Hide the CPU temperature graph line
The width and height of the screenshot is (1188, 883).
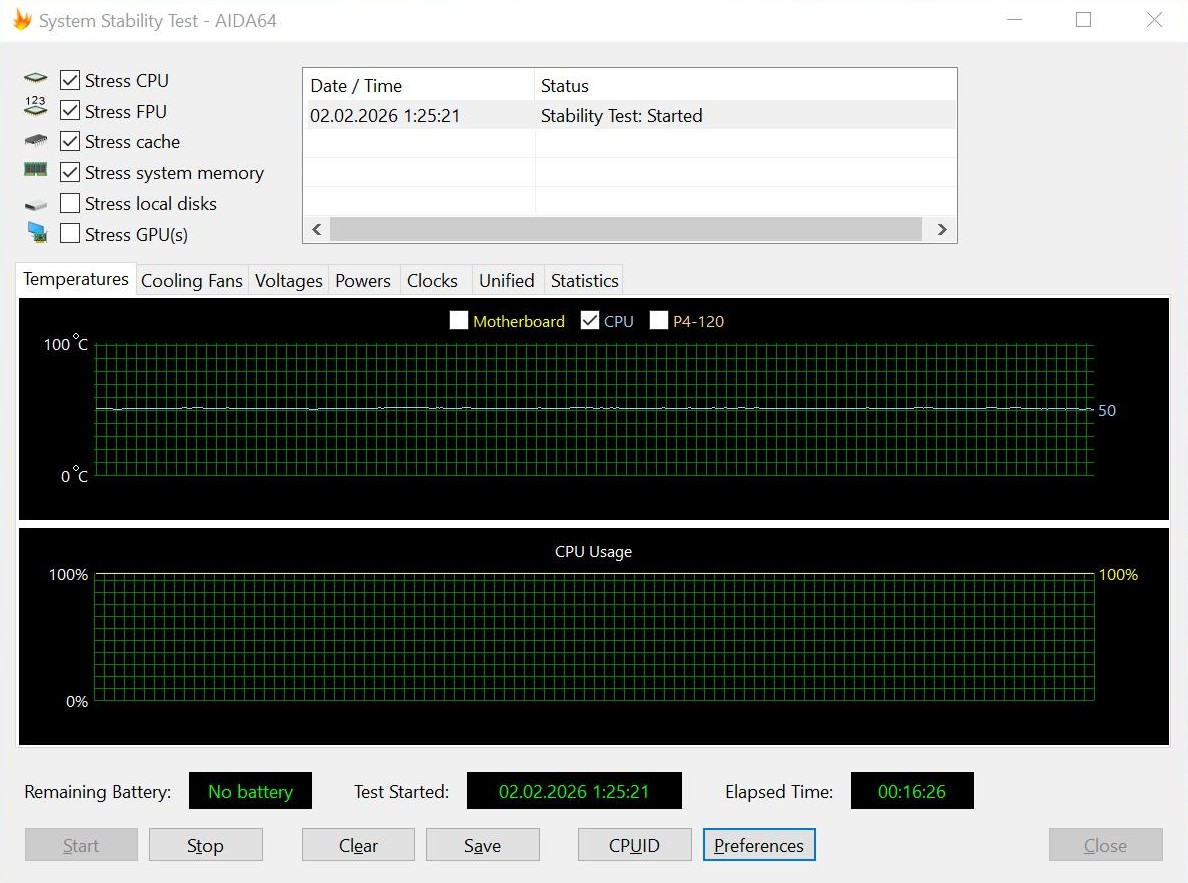589,320
